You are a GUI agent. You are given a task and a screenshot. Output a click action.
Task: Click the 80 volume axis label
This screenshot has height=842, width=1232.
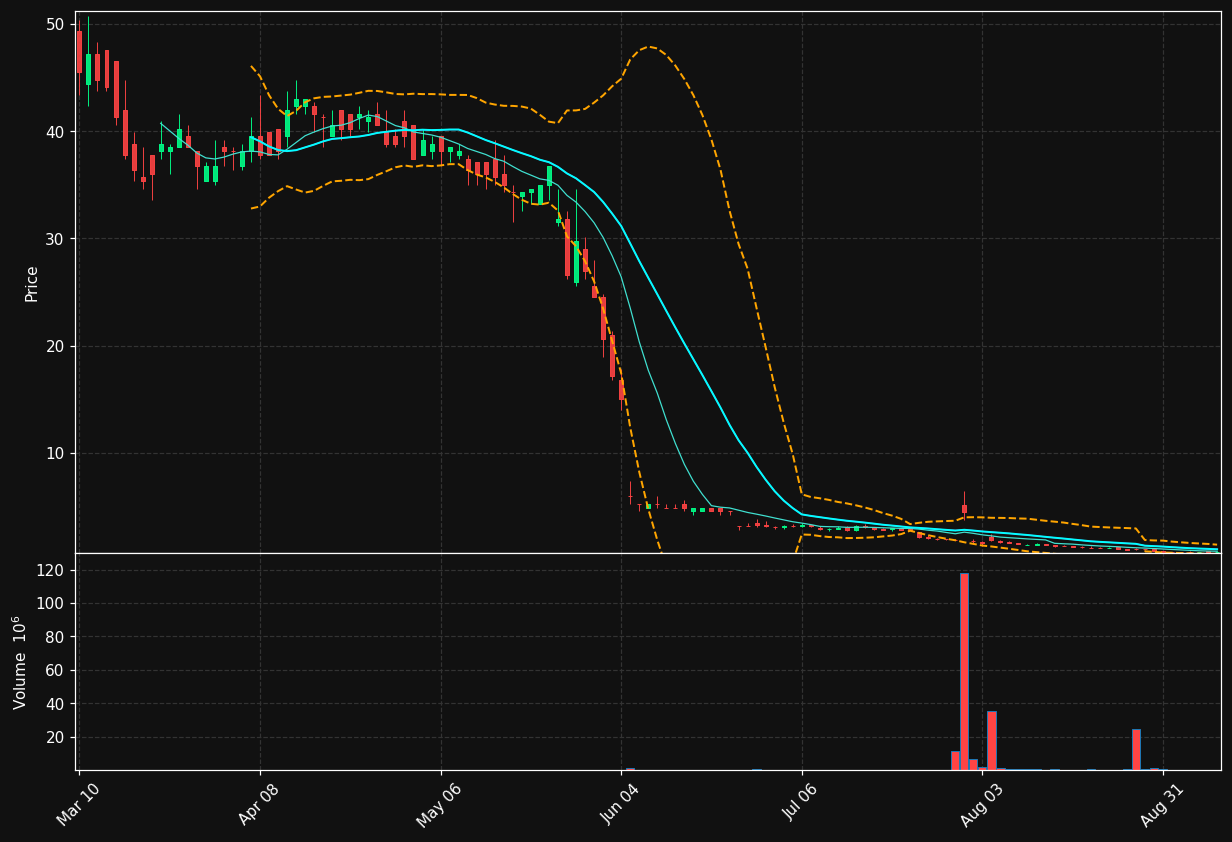pyautogui.click(x=55, y=637)
